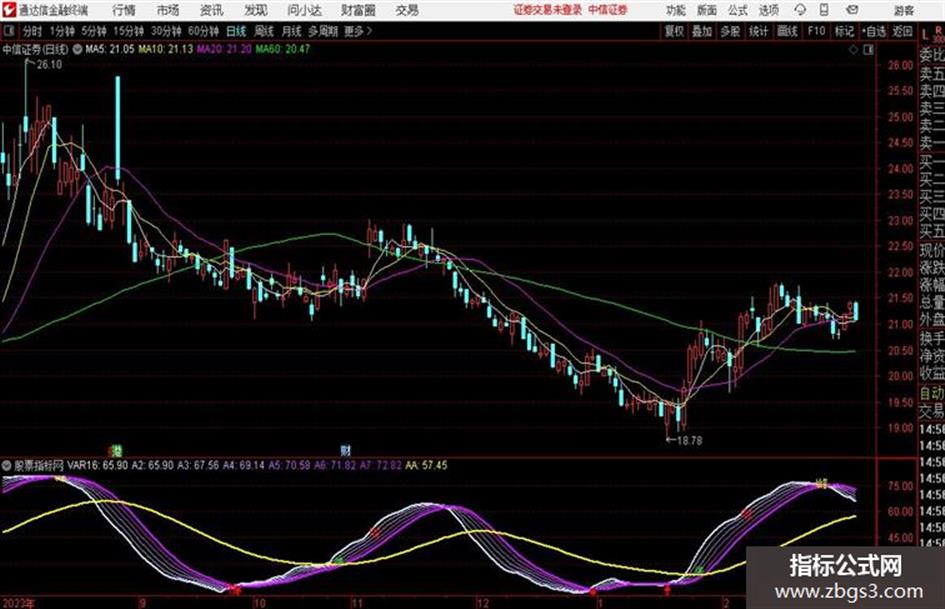The height and width of the screenshot is (609, 945).
Task: Switch to the 30分钟 period tab
Action: 166,31
